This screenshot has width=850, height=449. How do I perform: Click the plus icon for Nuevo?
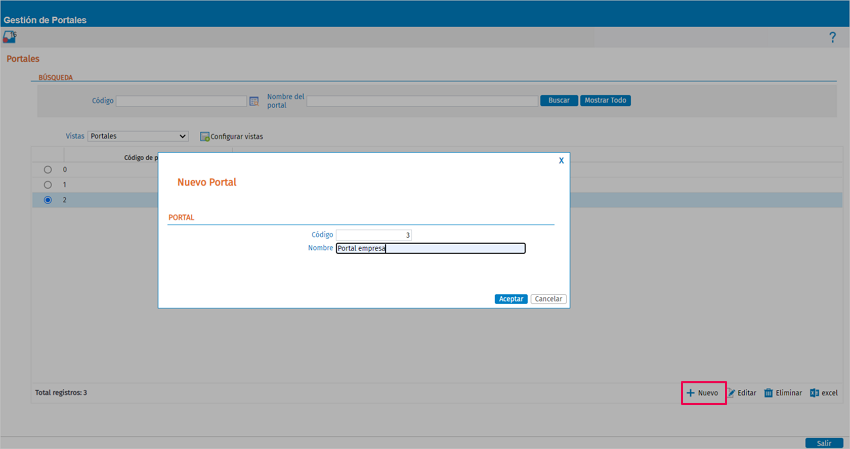(690, 393)
